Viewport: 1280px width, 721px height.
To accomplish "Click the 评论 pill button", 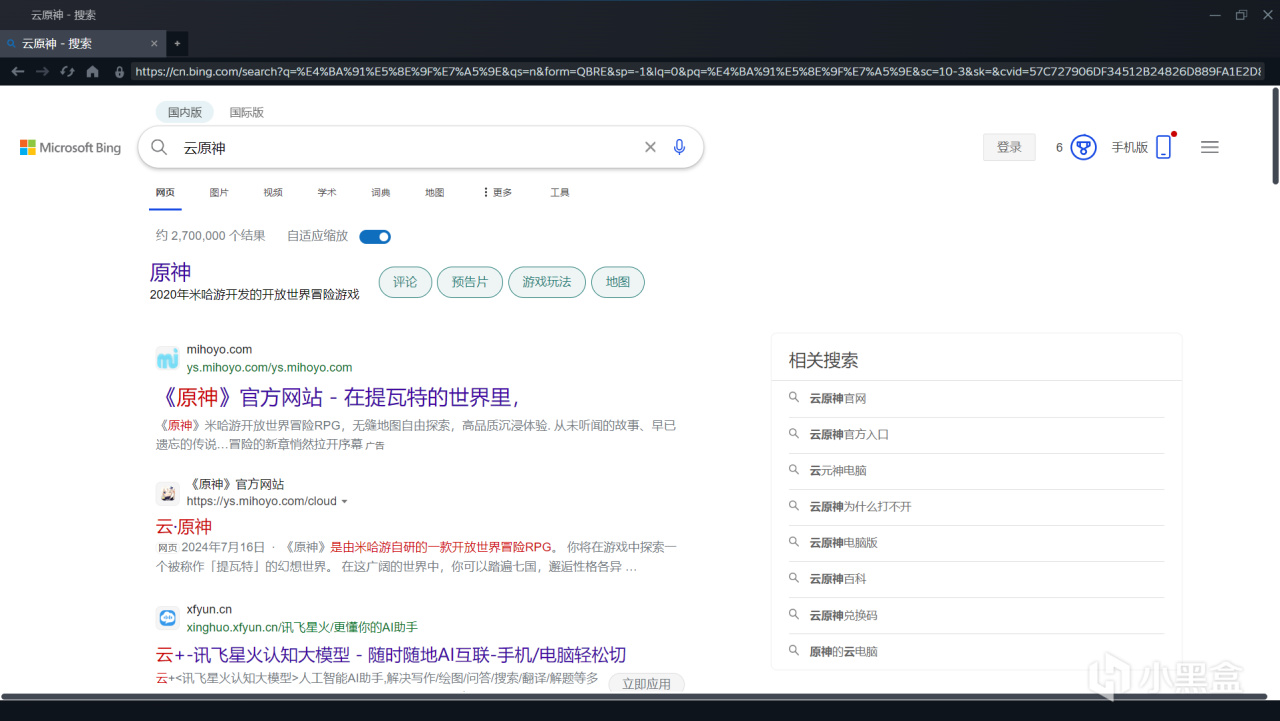I will (x=405, y=282).
